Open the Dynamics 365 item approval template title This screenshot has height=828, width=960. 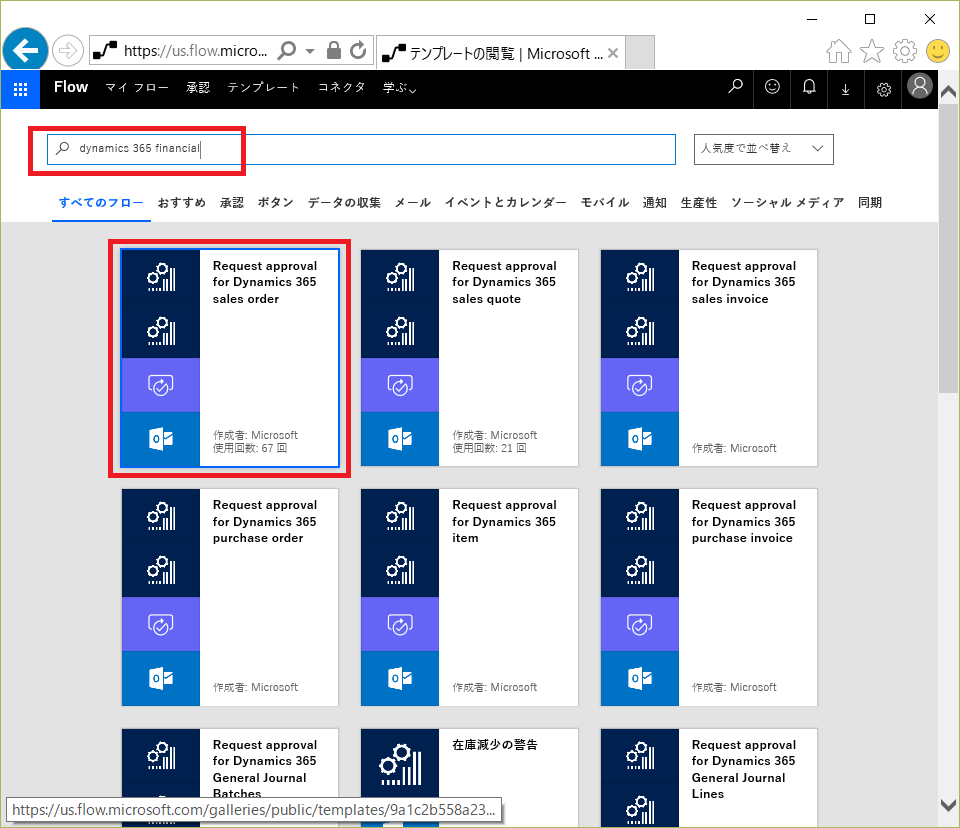tap(504, 521)
